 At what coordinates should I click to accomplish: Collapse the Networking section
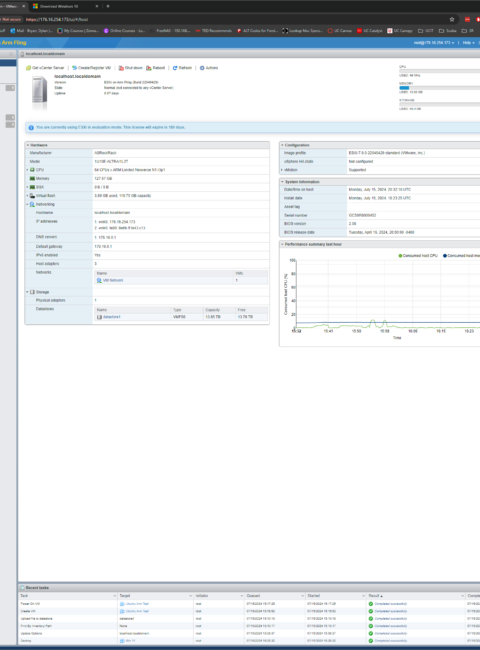(x=28, y=204)
